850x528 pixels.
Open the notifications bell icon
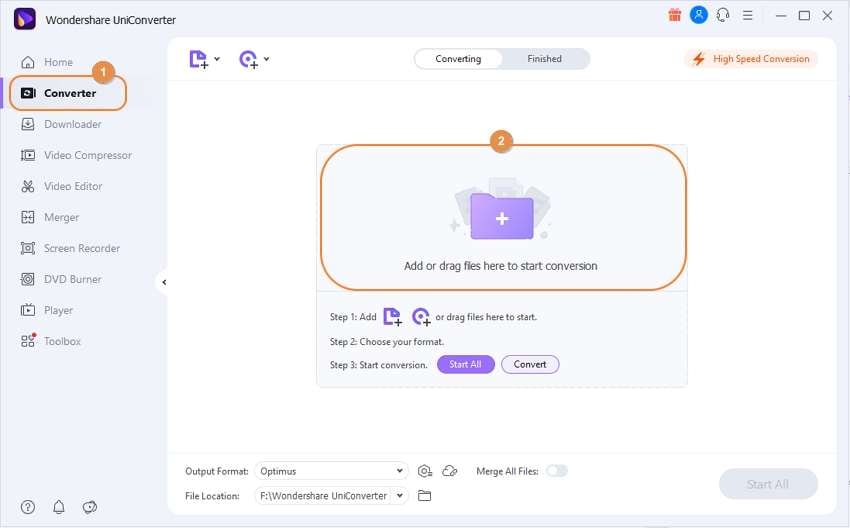(59, 507)
